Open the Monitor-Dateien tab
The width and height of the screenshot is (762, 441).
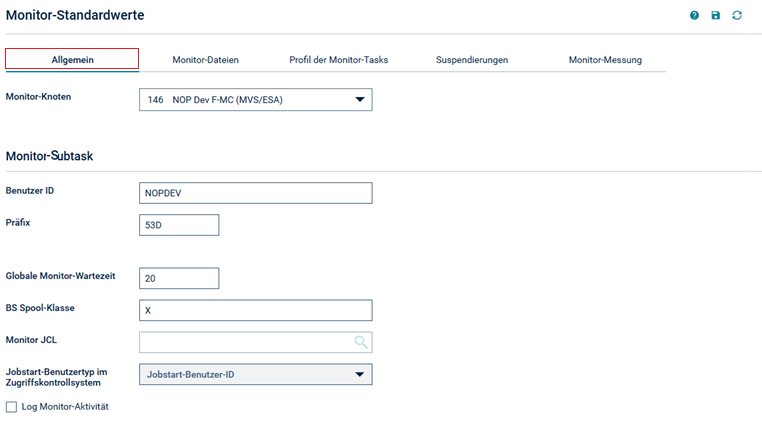tap(205, 60)
